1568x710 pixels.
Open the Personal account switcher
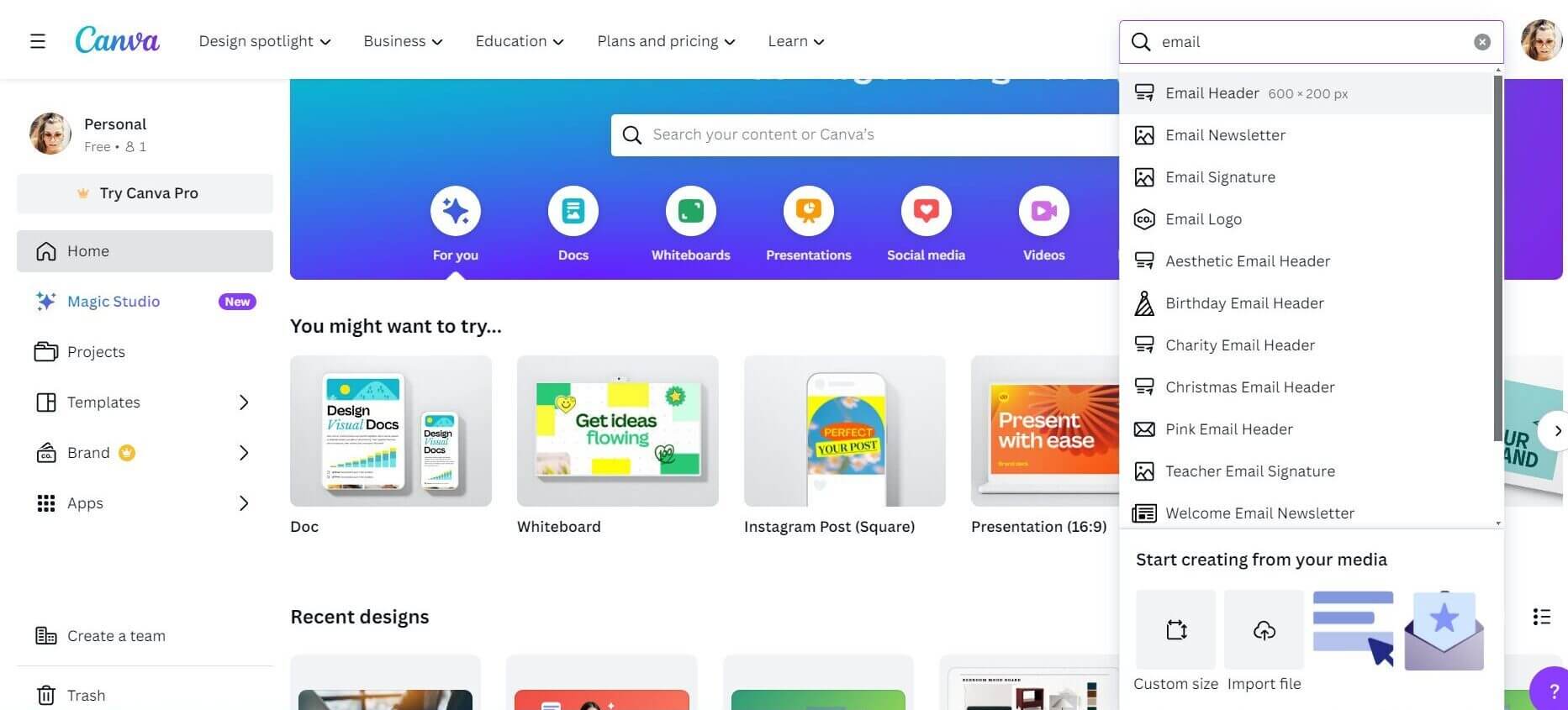click(145, 134)
